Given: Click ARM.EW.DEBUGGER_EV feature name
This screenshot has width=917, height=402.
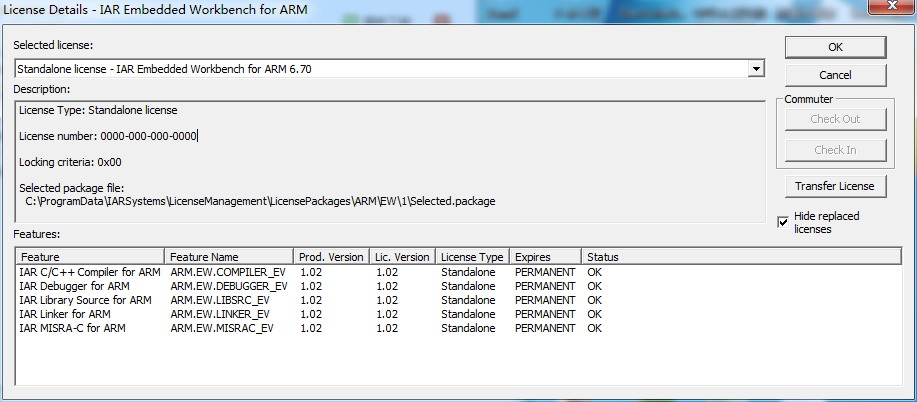Looking at the screenshot, I should [229, 286].
